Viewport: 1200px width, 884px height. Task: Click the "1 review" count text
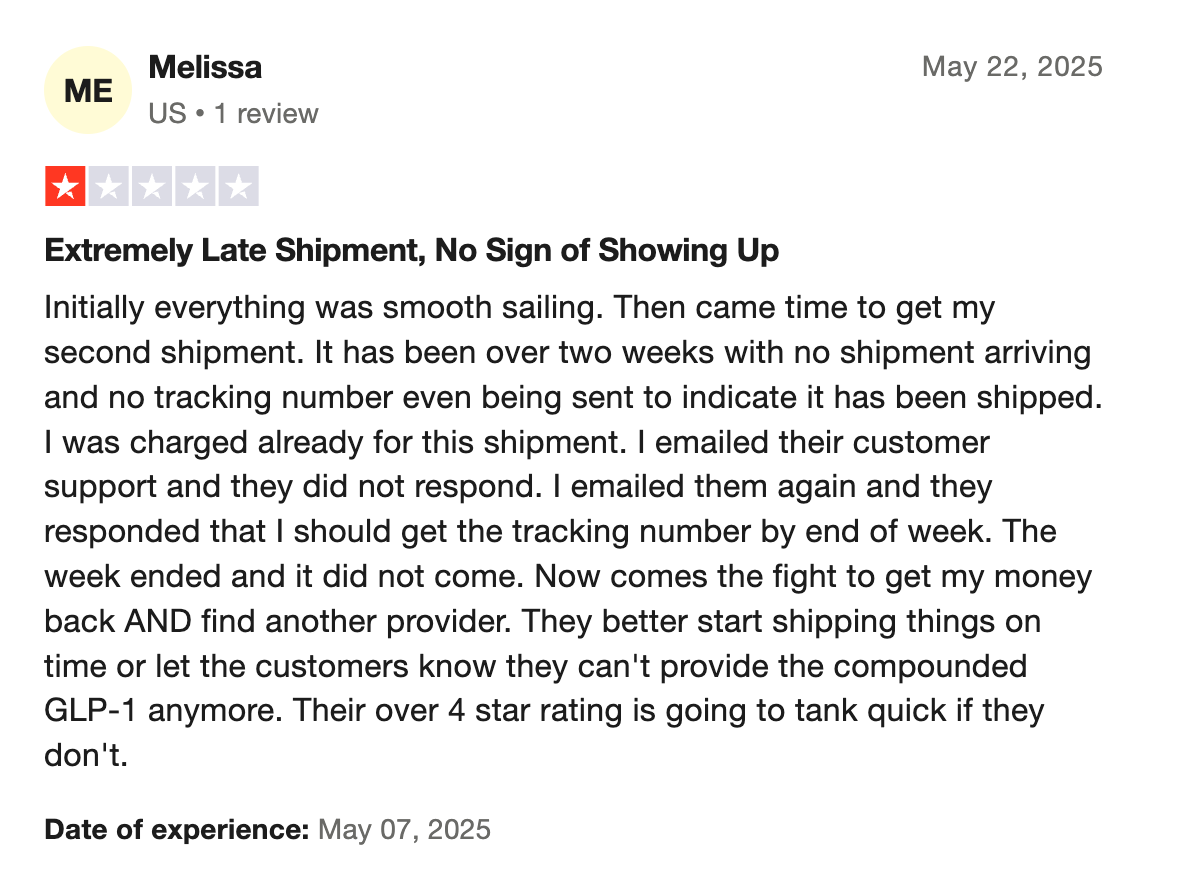click(265, 114)
